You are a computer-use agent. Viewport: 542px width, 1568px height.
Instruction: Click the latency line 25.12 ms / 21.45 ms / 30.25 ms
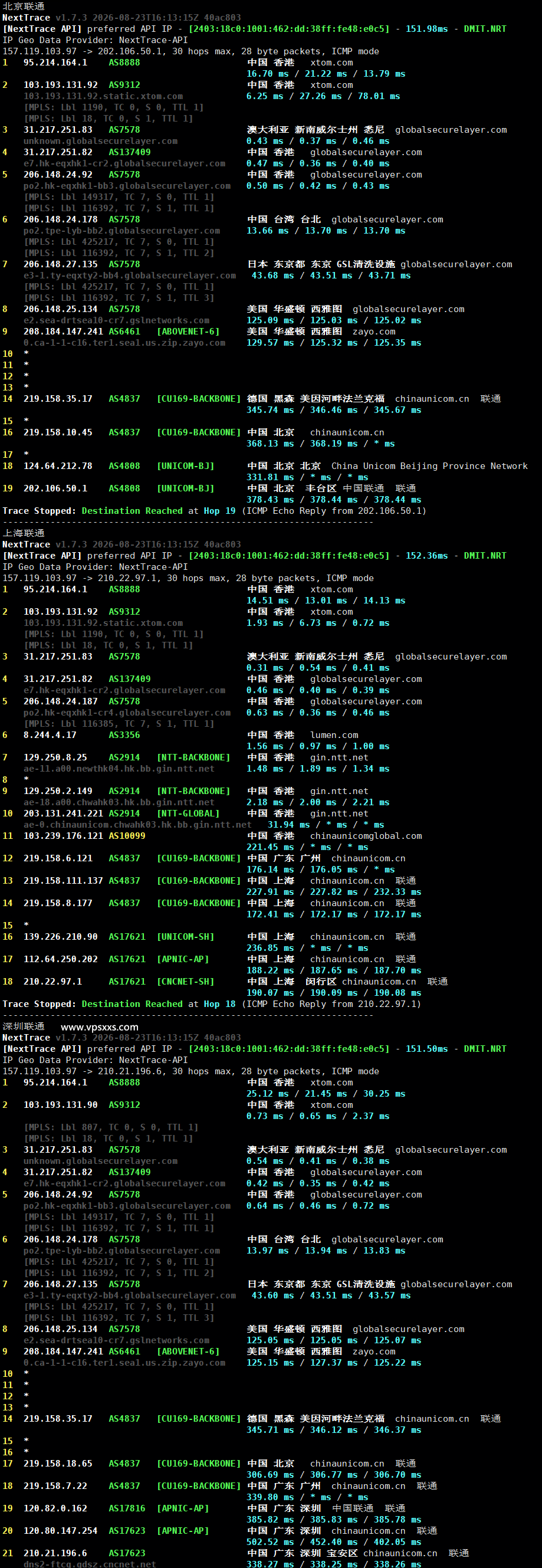point(326,1094)
